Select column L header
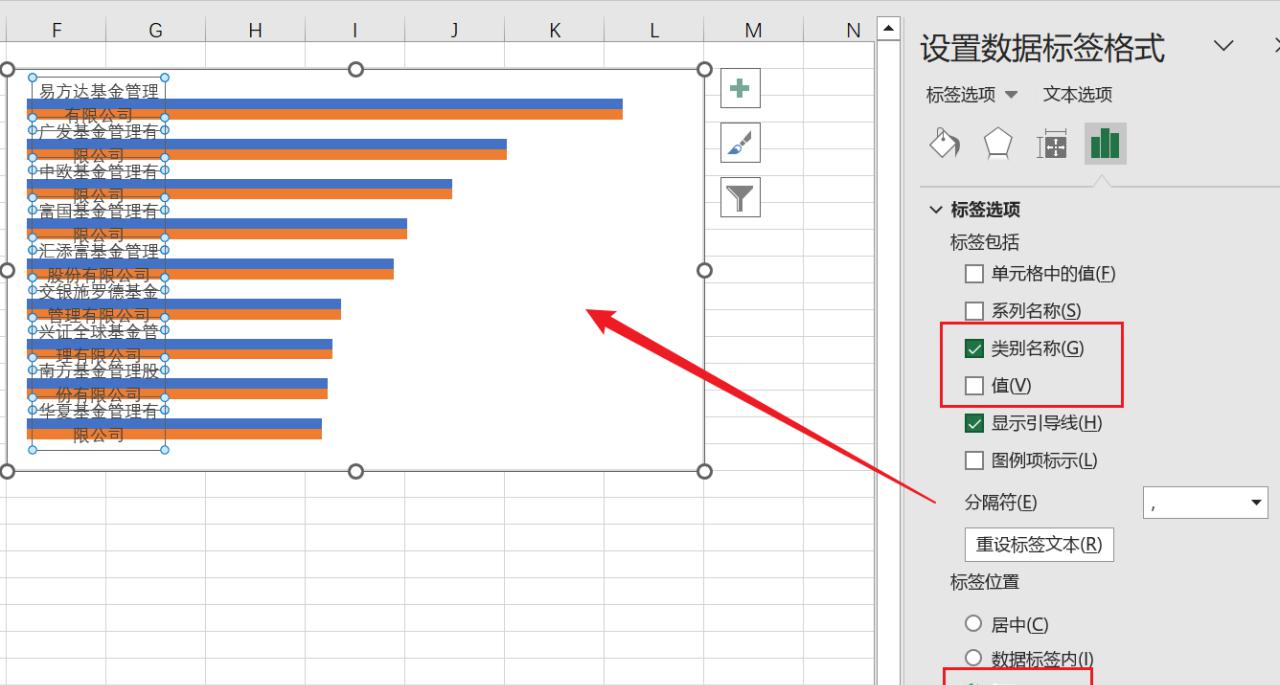The width and height of the screenshot is (1280, 685). click(x=654, y=30)
